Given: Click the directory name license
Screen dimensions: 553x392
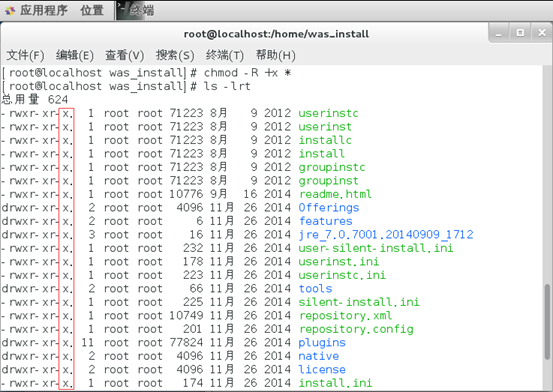Looking at the screenshot, I should click(322, 369).
